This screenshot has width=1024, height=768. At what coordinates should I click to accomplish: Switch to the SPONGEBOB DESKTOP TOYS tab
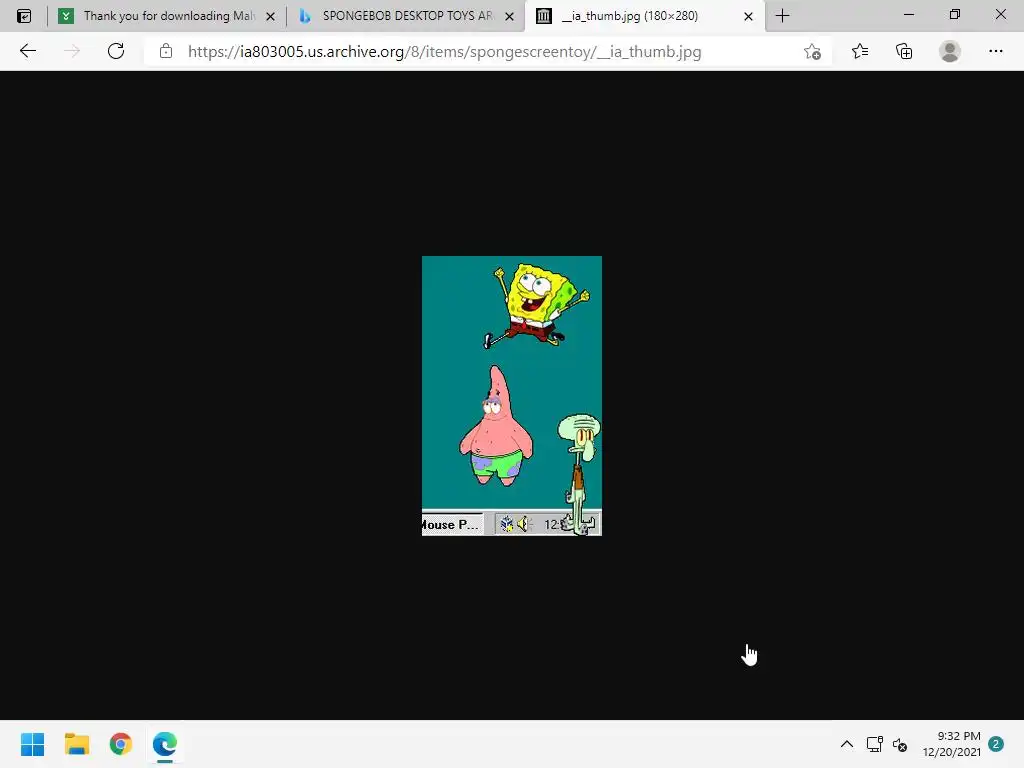click(406, 16)
